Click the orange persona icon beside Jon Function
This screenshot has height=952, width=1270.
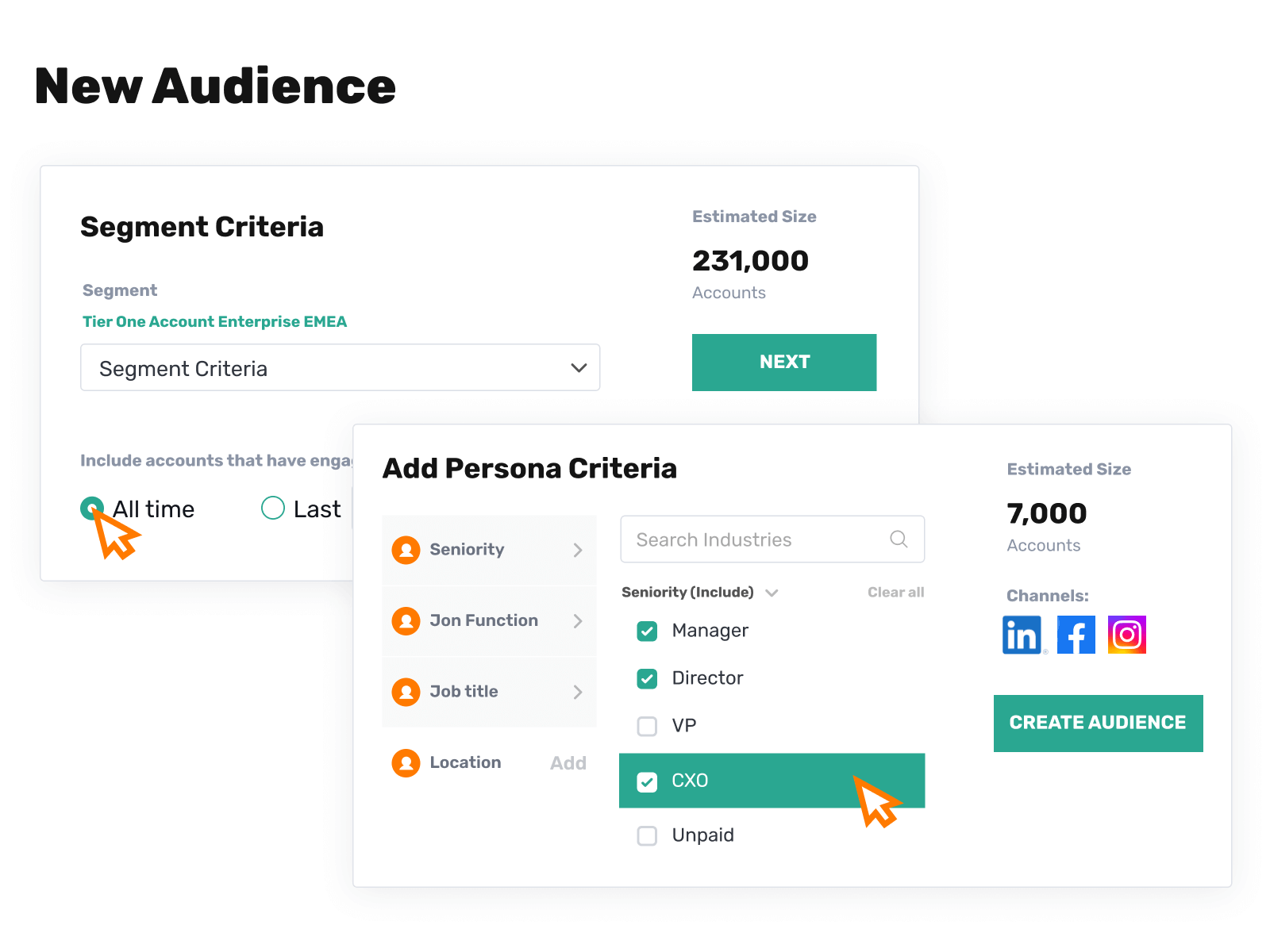[x=406, y=620]
